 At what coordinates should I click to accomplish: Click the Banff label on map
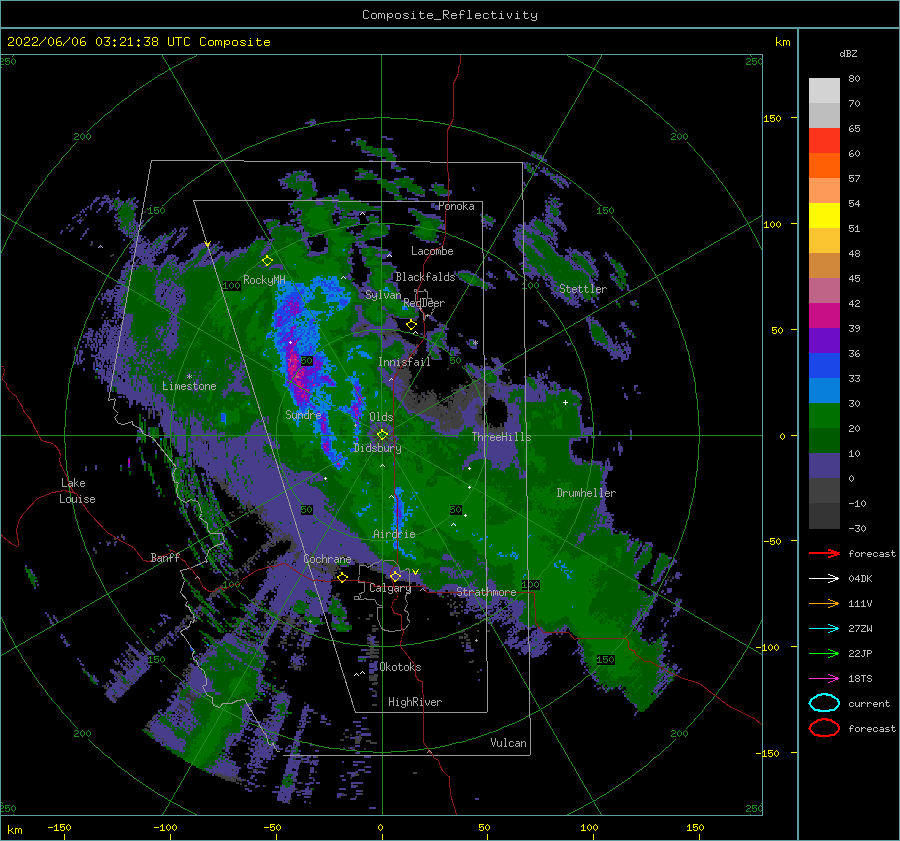(165, 557)
